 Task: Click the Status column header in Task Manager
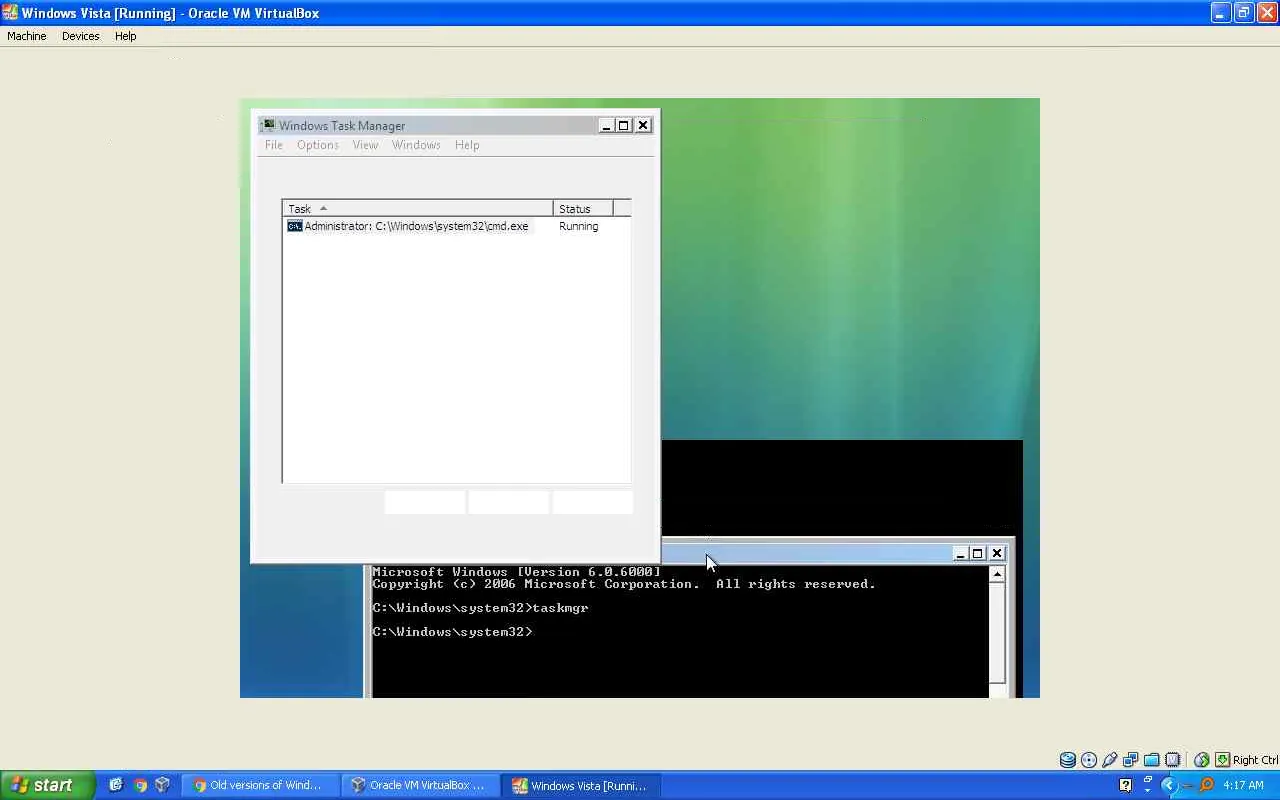pos(582,208)
